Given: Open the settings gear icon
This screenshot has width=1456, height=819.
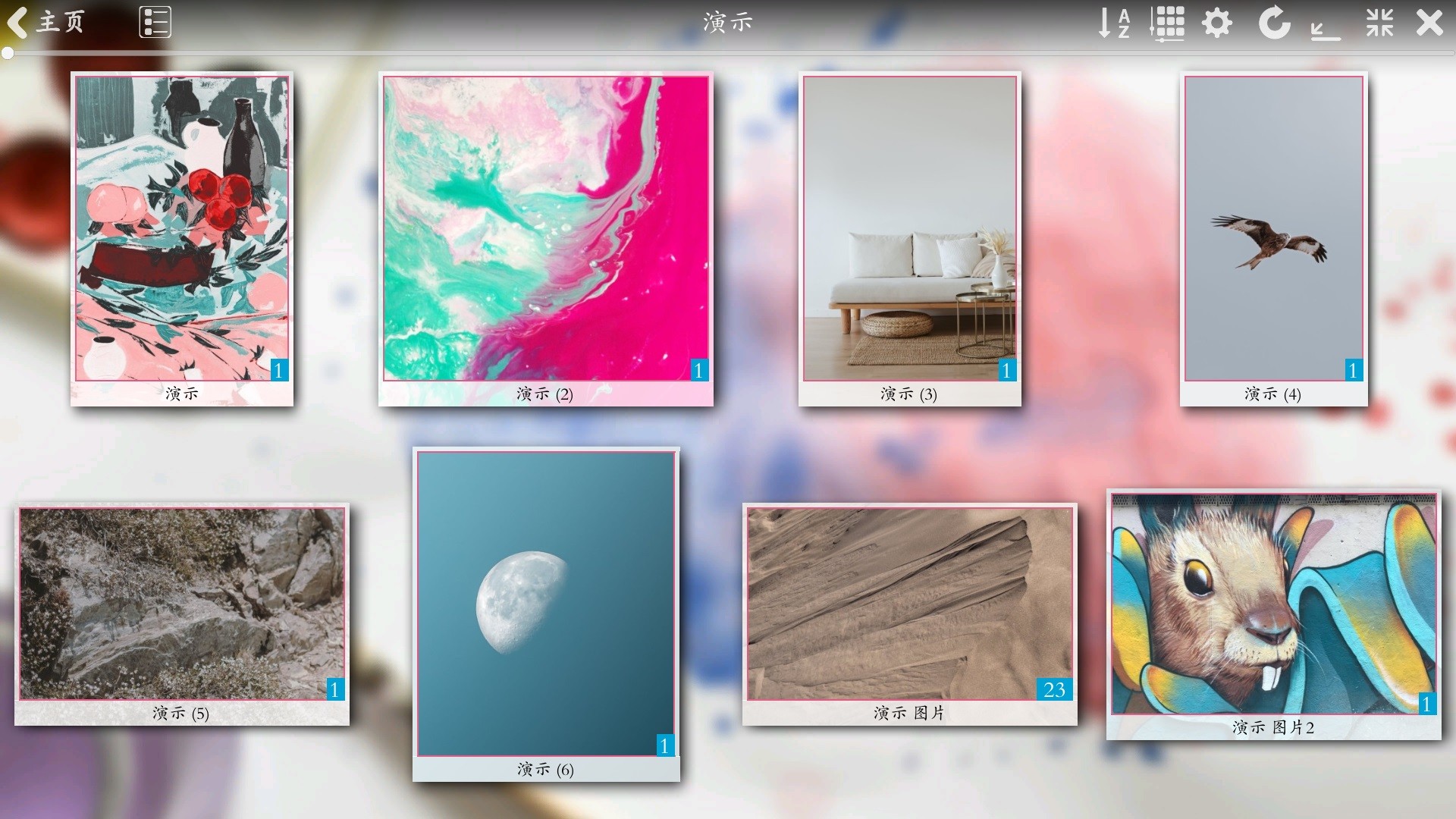Looking at the screenshot, I should tap(1217, 23).
